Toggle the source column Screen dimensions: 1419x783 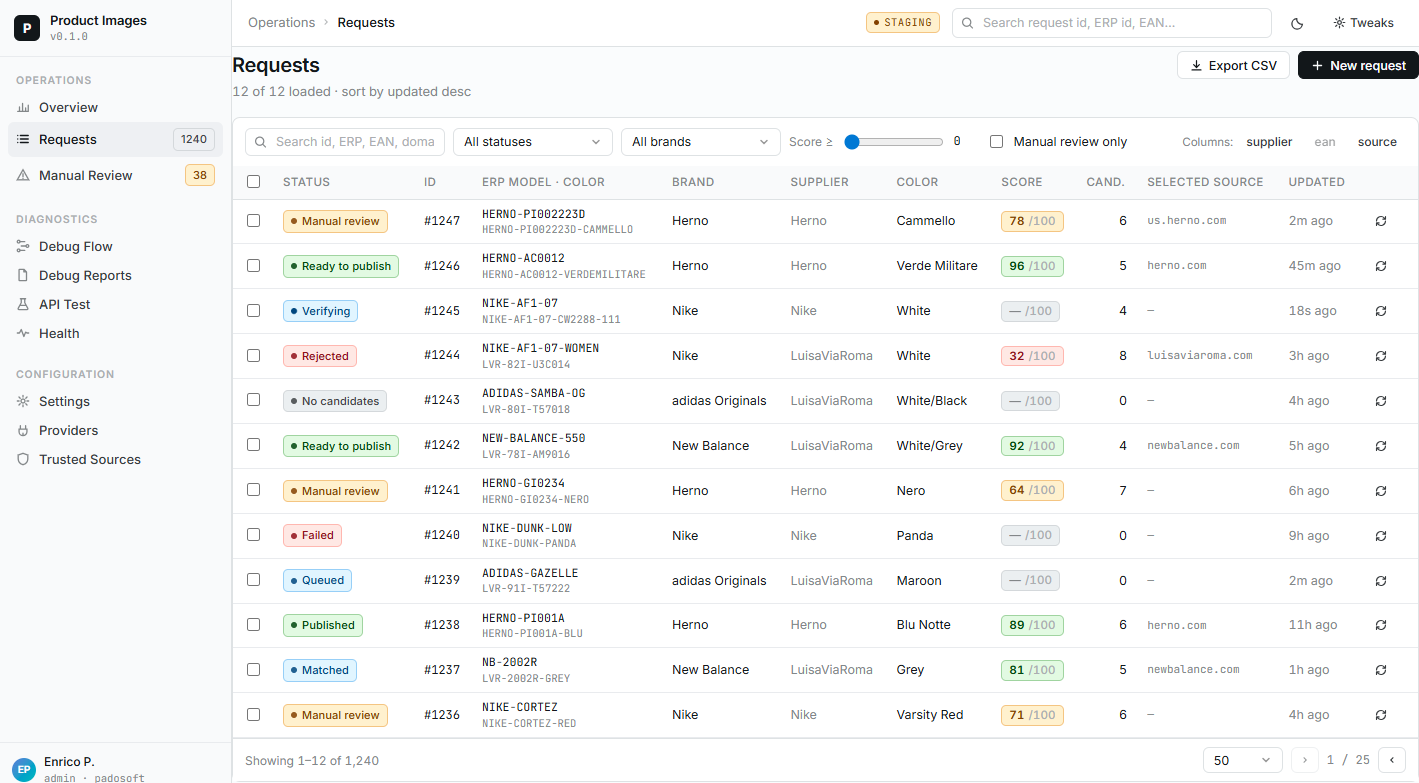pyautogui.click(x=1377, y=142)
